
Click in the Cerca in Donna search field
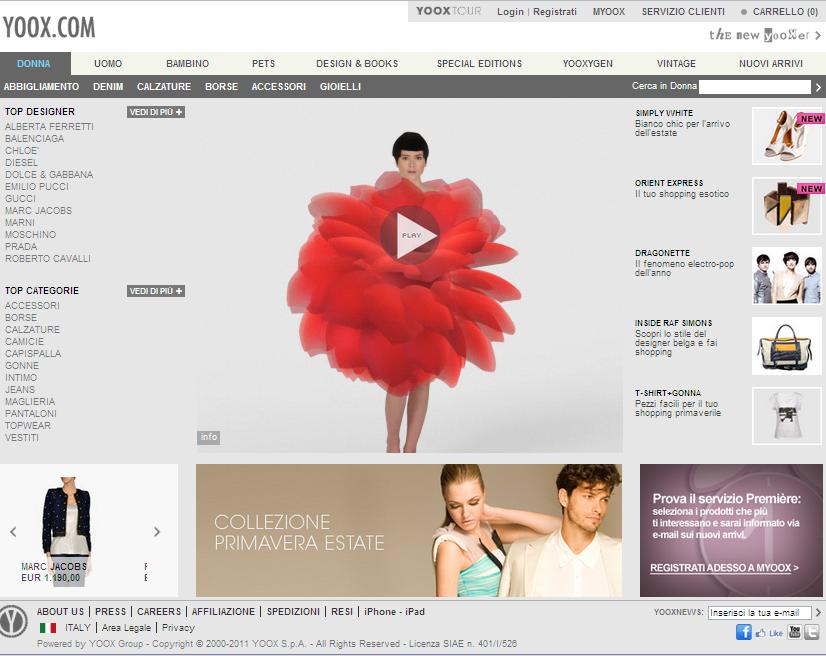[x=754, y=87]
